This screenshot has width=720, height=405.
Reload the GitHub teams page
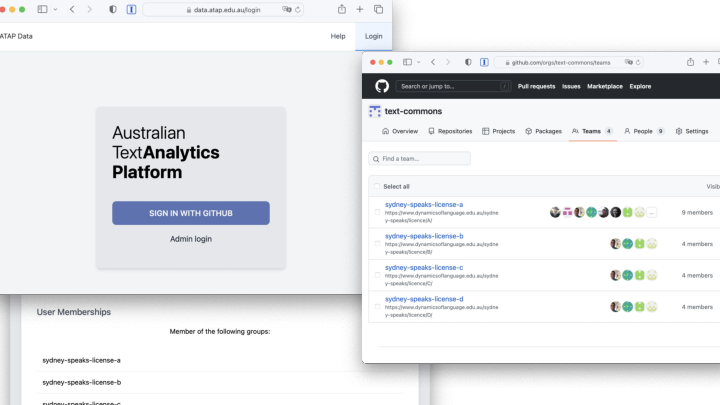point(638,62)
